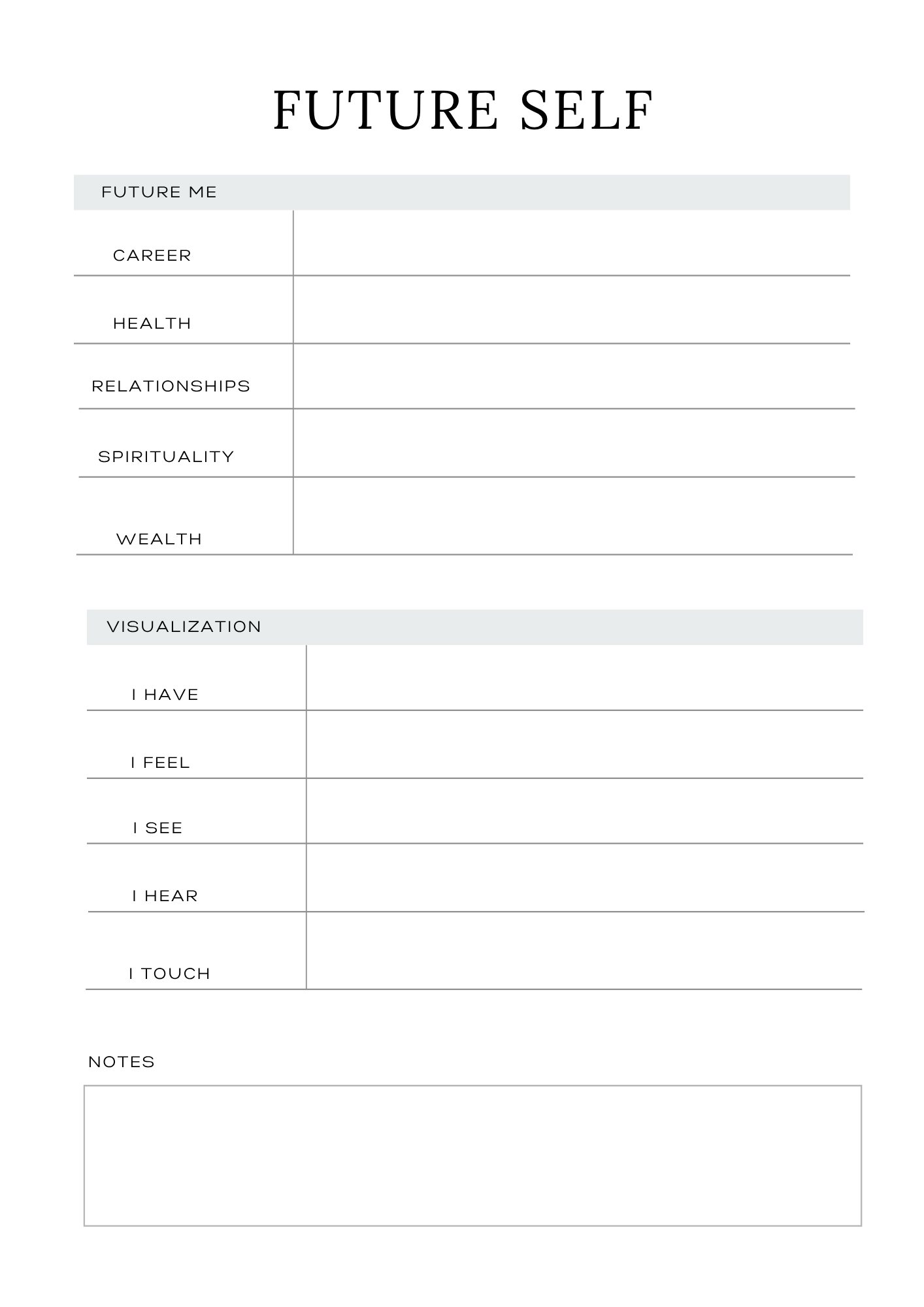
Task: Click the WEALTH row label
Action: coord(159,539)
